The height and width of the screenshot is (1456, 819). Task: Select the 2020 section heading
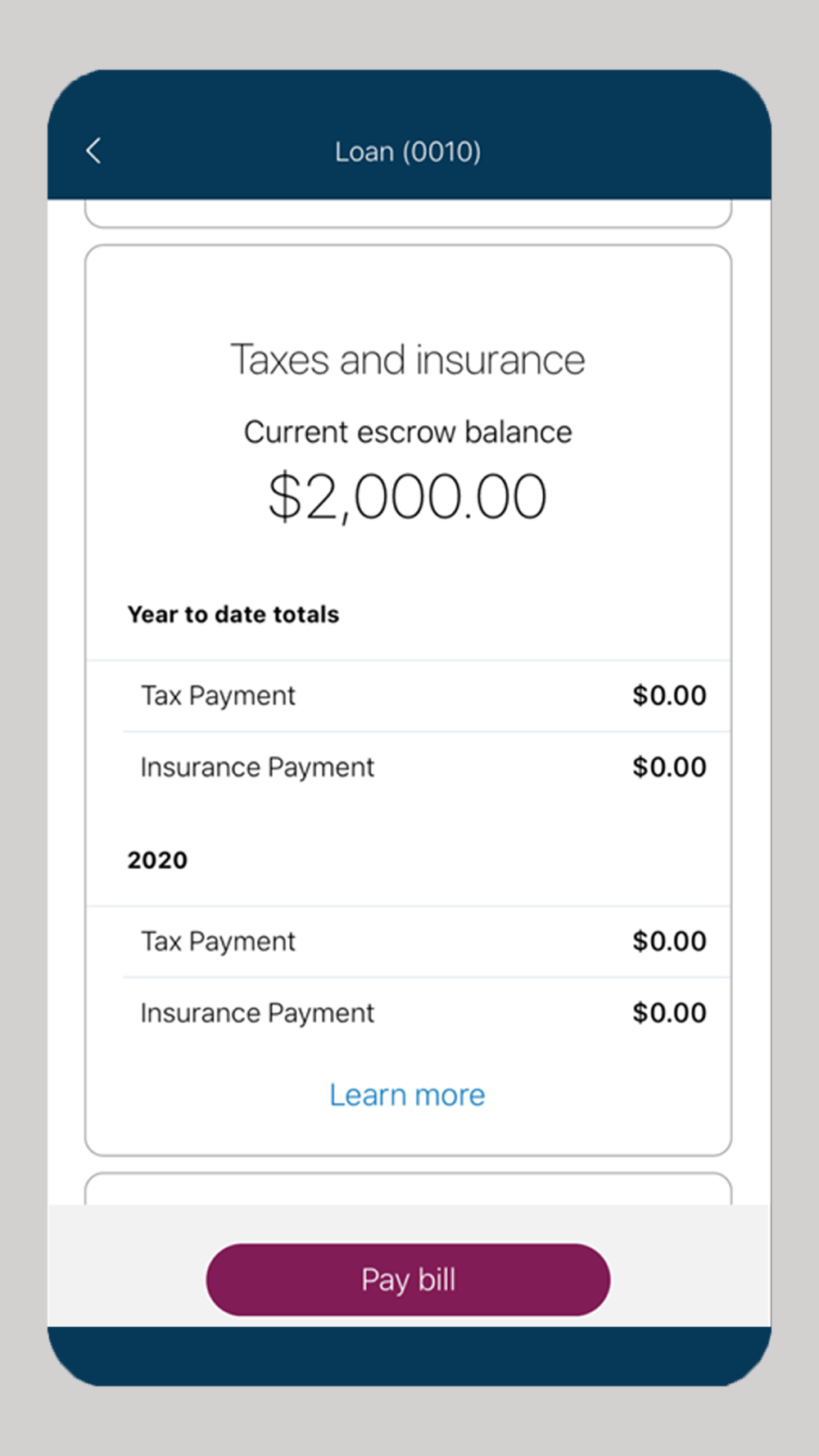(157, 860)
